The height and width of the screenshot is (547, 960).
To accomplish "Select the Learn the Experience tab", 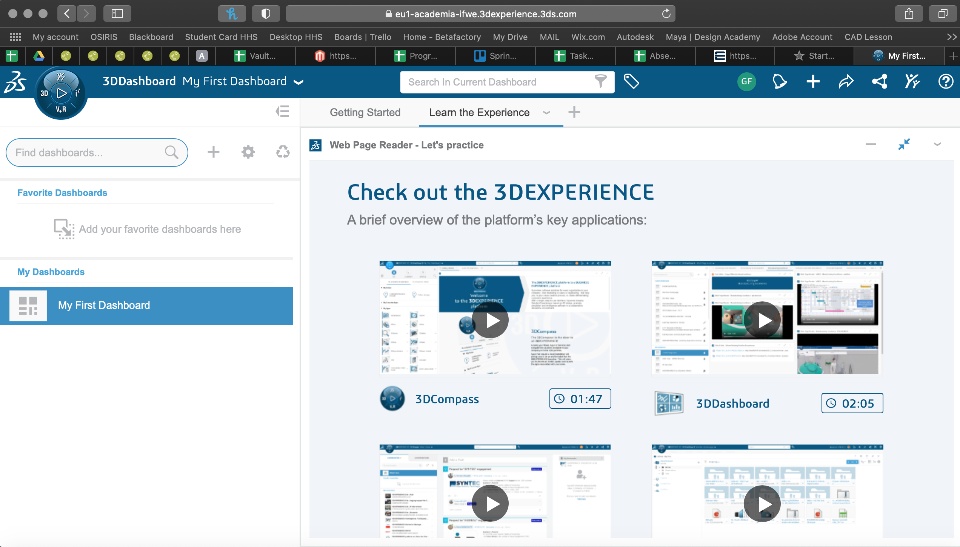I will point(479,113).
